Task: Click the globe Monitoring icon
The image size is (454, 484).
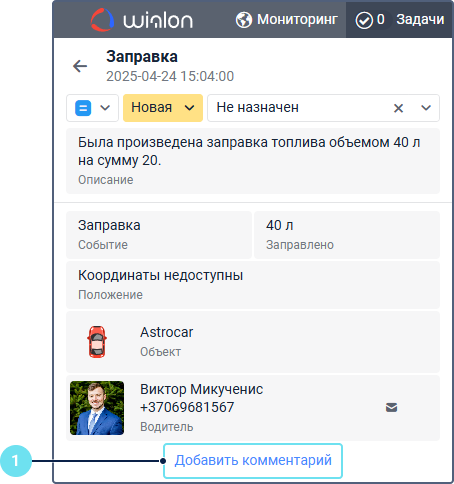Action: 244,20
